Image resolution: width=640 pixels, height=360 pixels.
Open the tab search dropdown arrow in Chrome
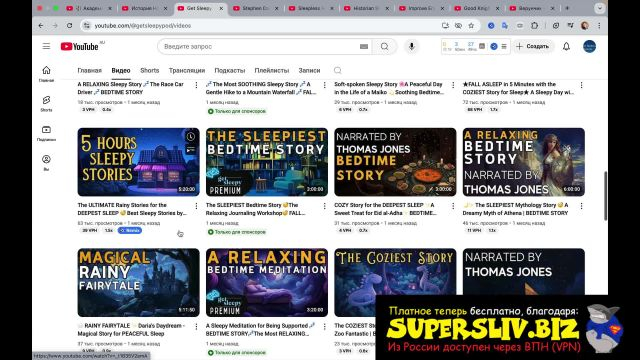(x=600, y=8)
